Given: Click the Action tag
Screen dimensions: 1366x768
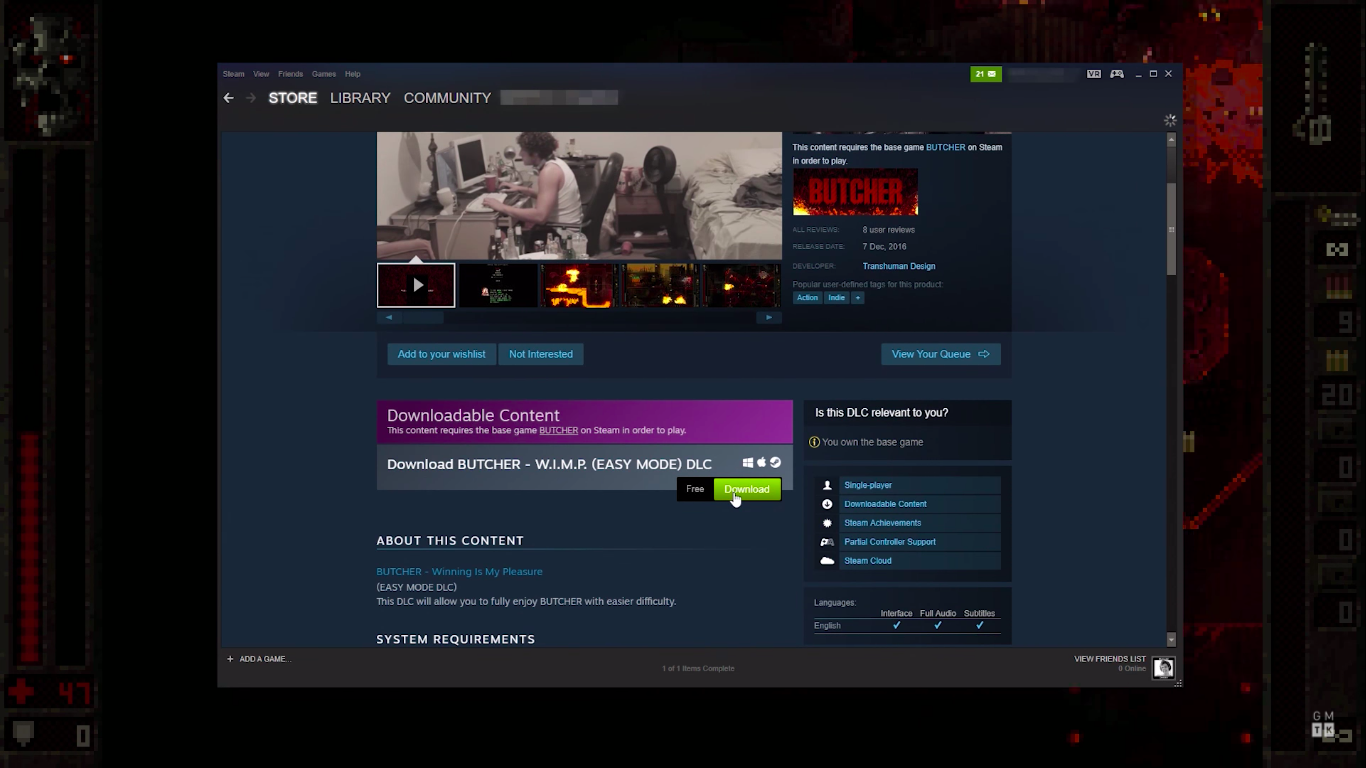Looking at the screenshot, I should tap(807, 297).
